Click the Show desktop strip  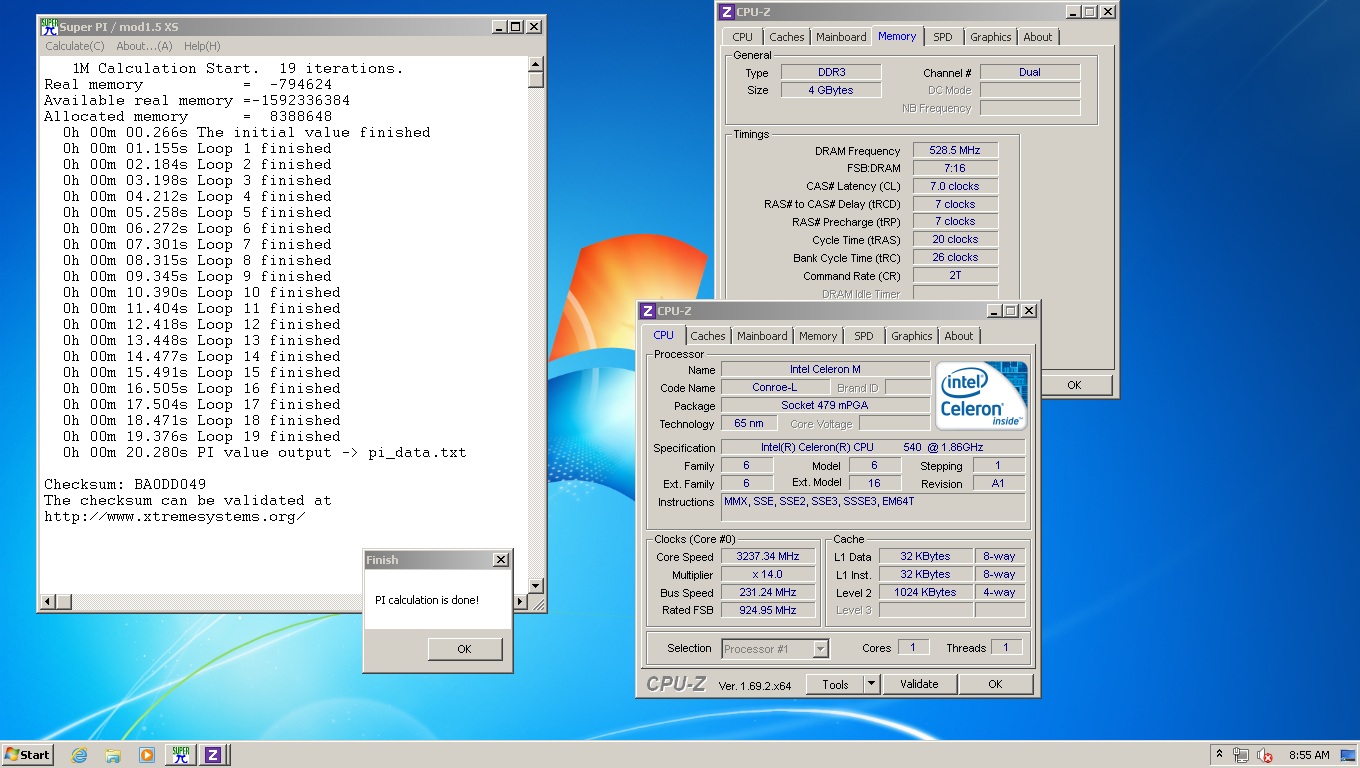1349,755
